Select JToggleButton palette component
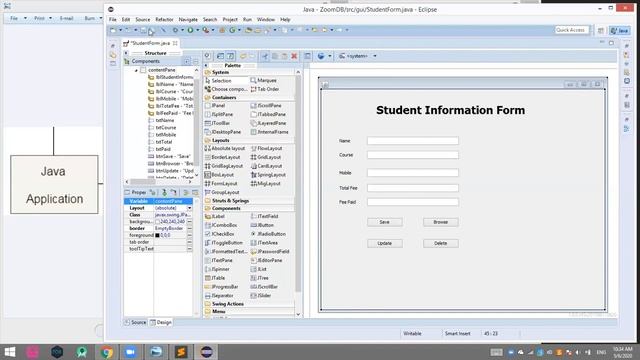This screenshot has width=640, height=360. click(x=224, y=243)
